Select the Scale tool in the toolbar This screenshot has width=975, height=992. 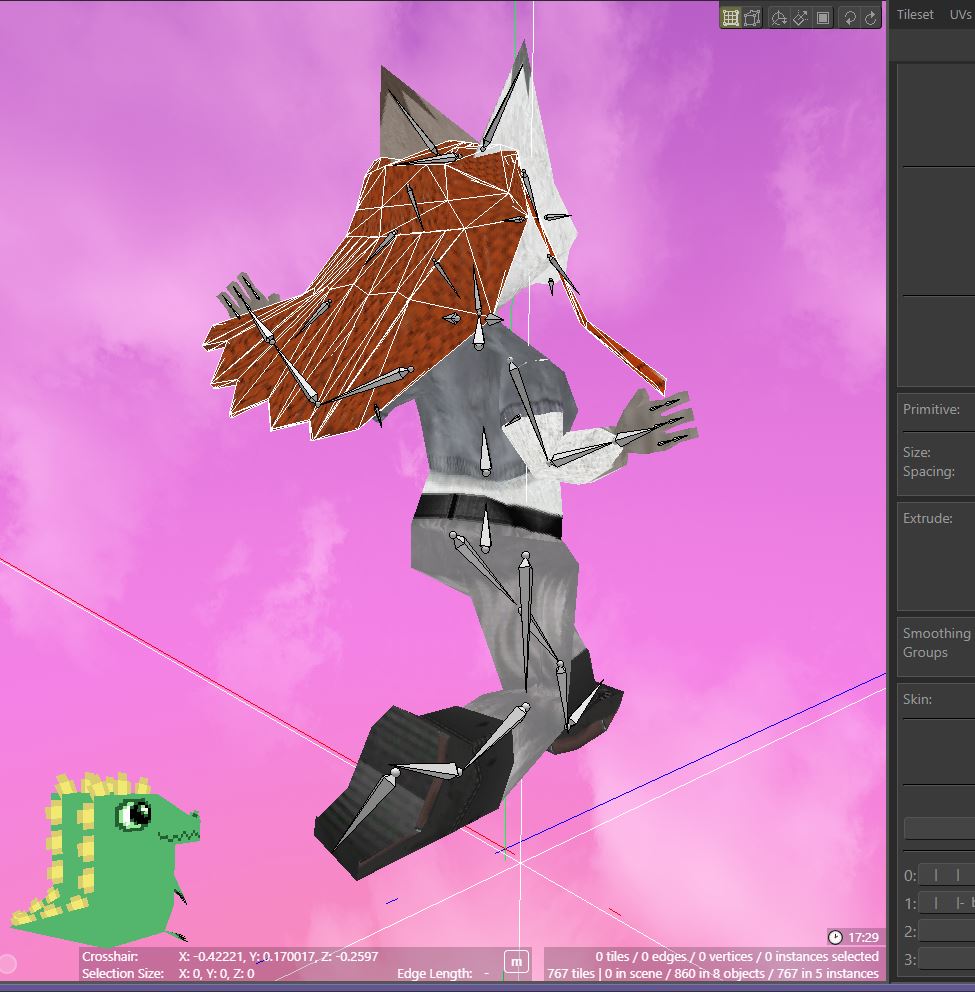[x=822, y=17]
